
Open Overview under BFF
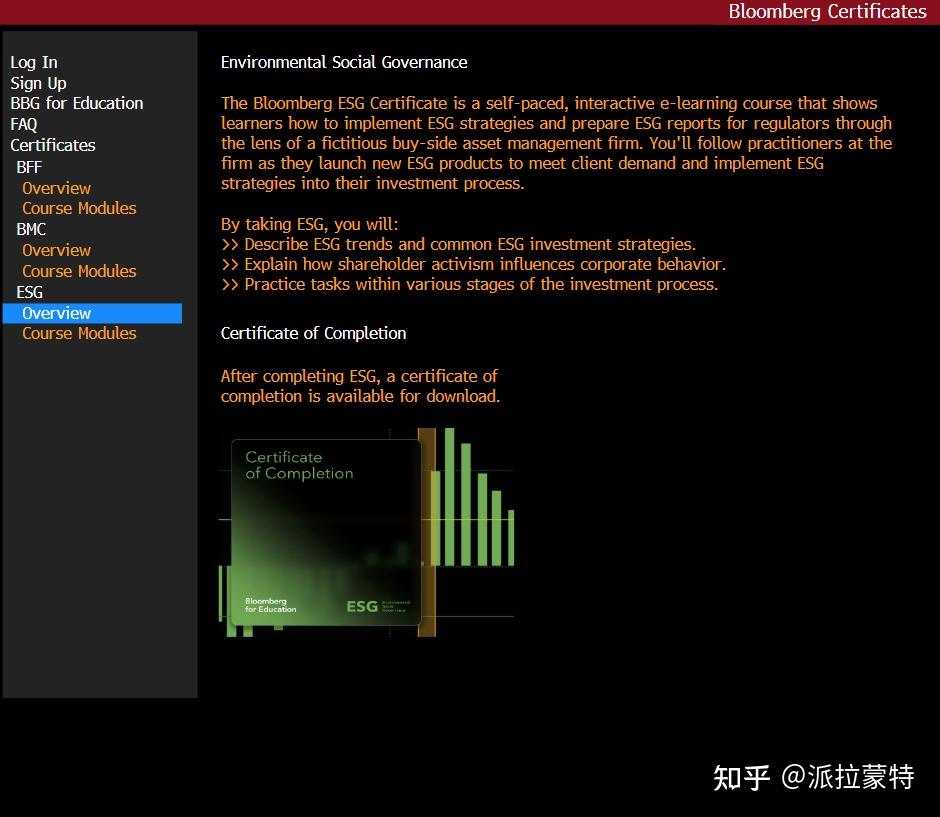tap(56, 188)
